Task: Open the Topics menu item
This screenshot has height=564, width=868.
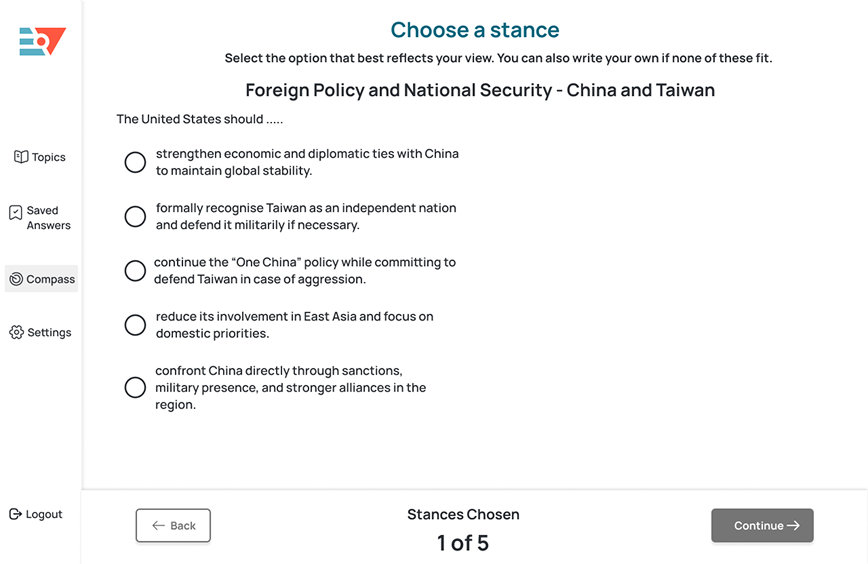Action: point(48,157)
